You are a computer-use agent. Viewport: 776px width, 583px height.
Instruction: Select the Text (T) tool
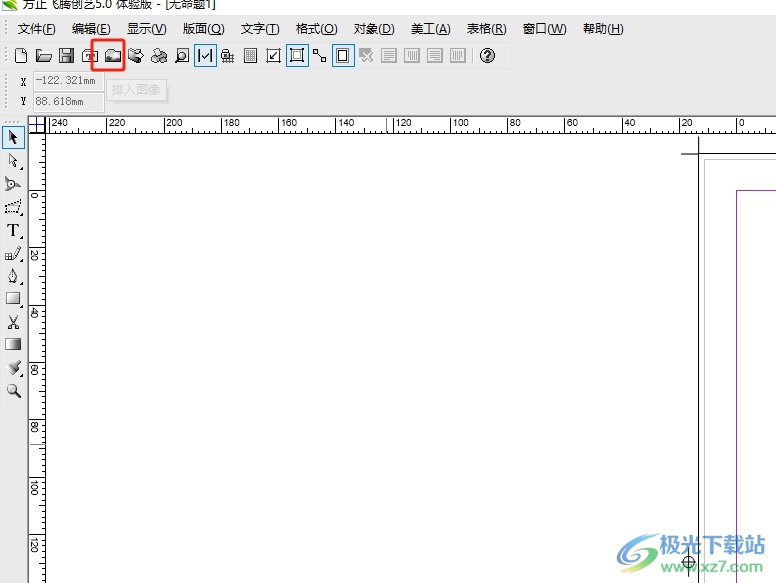click(13, 231)
